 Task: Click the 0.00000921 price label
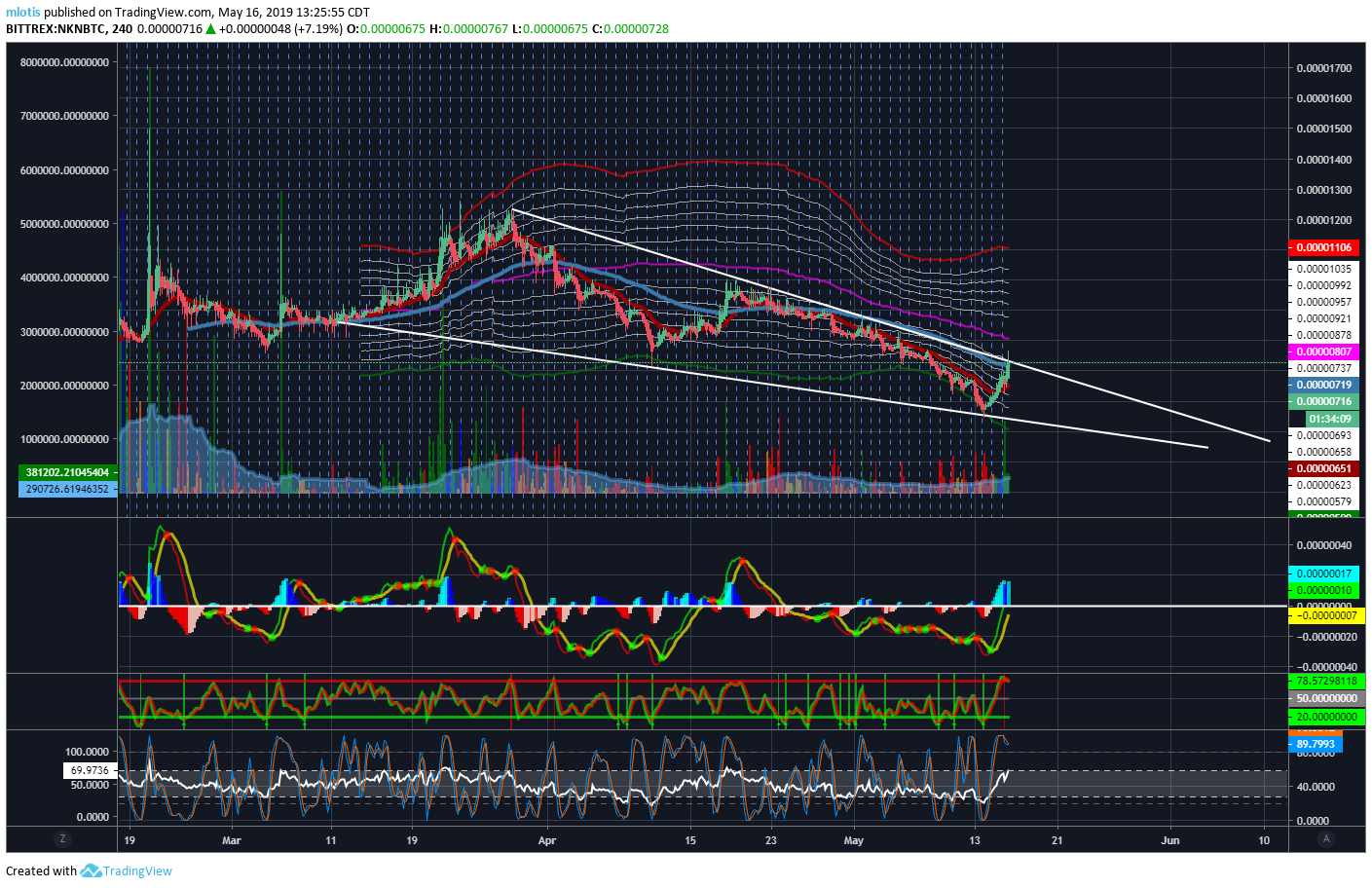[x=1323, y=318]
